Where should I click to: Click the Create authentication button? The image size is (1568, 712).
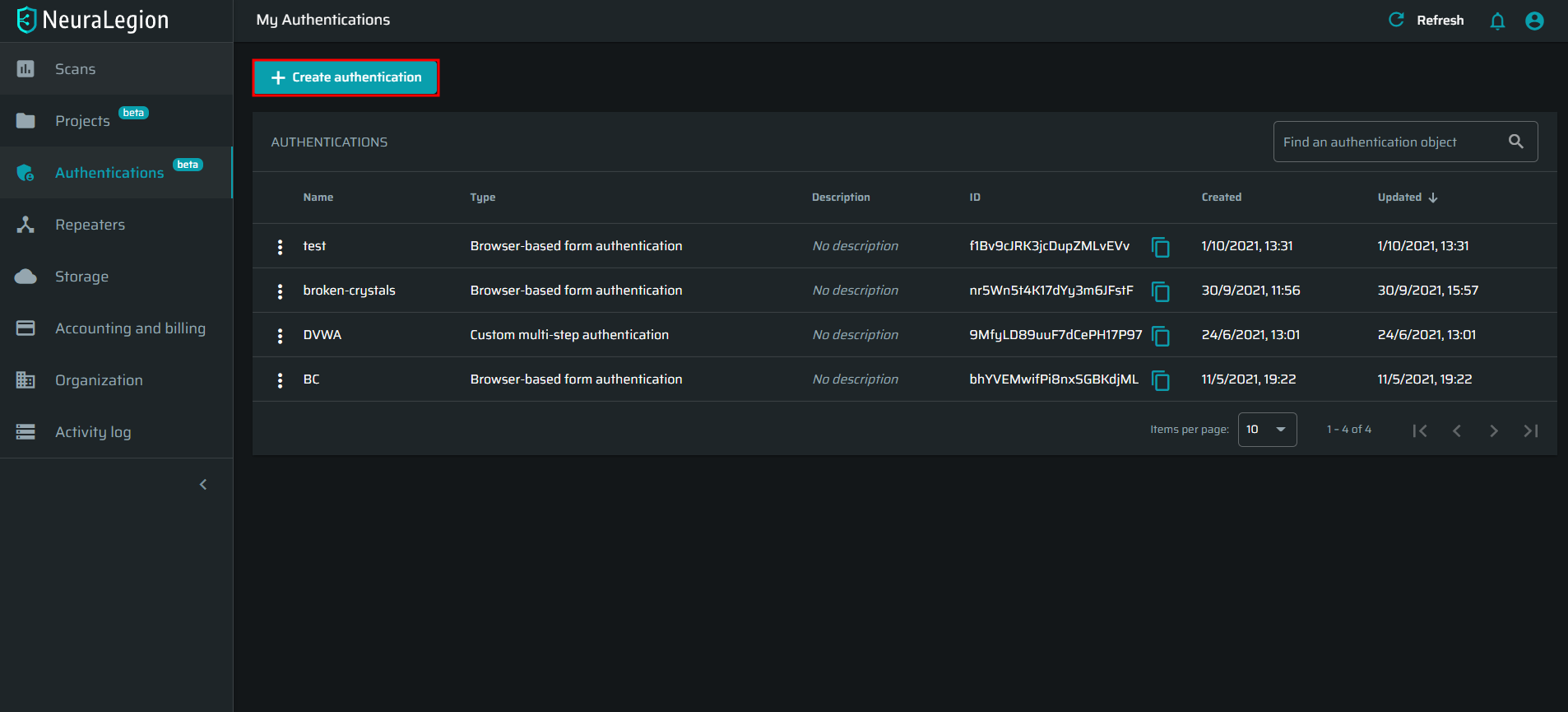[x=346, y=77]
